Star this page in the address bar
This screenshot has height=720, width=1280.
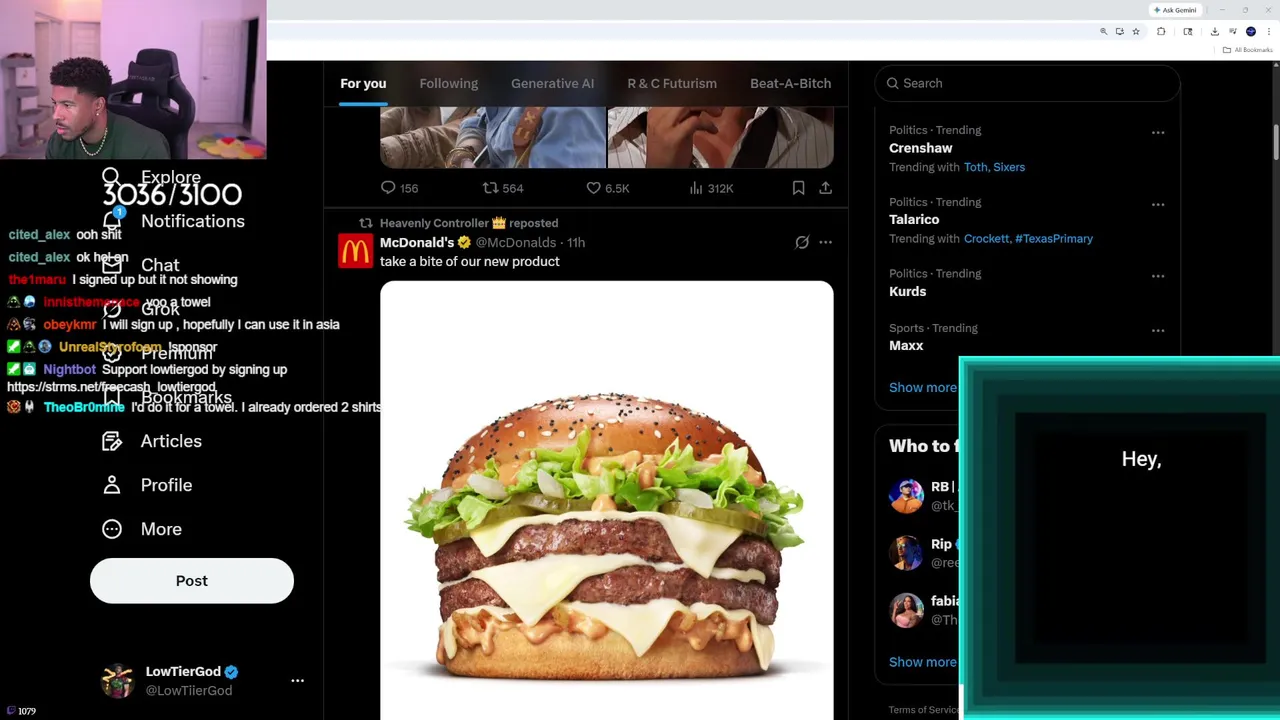click(x=1136, y=32)
